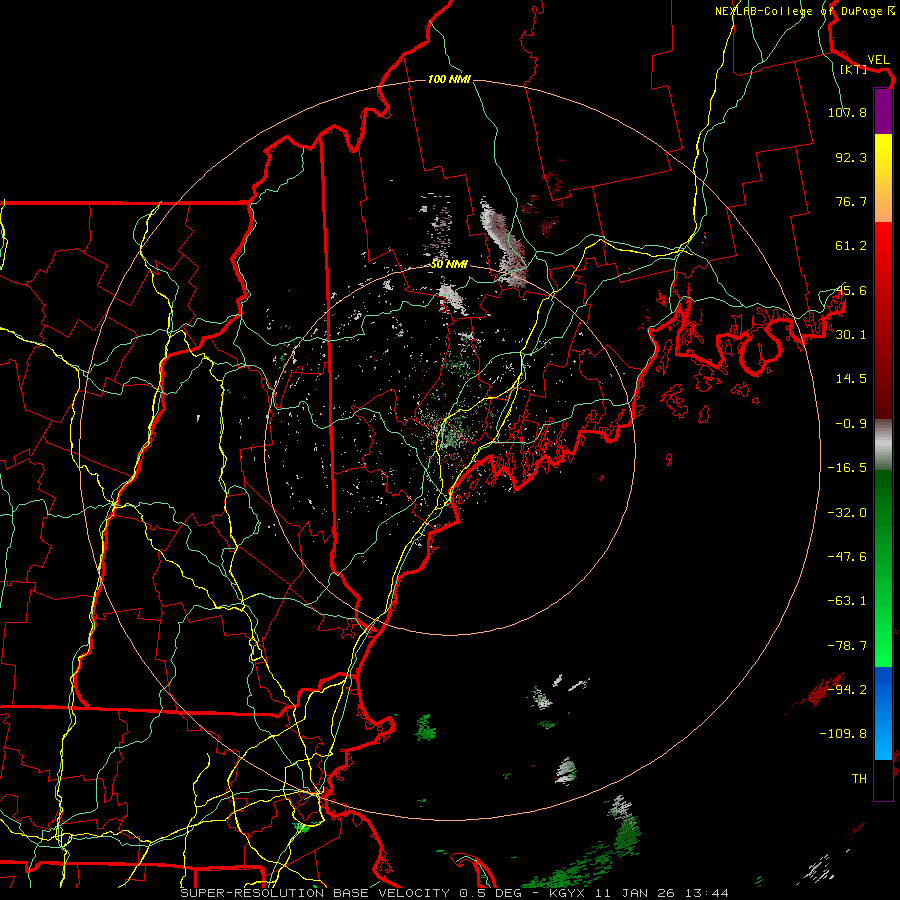Click the -94.2 velocity legend value
The image size is (900, 900).
click(847, 690)
